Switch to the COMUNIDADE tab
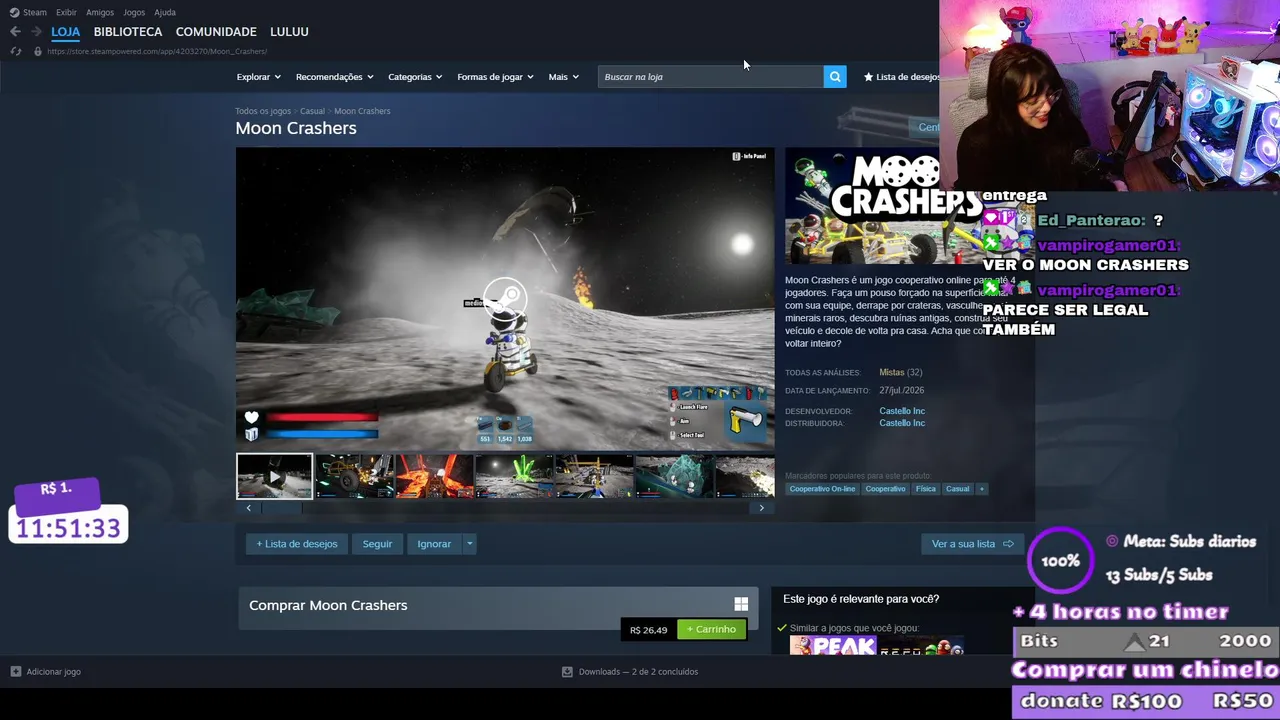Image resolution: width=1280 pixels, height=720 pixels. tap(216, 32)
